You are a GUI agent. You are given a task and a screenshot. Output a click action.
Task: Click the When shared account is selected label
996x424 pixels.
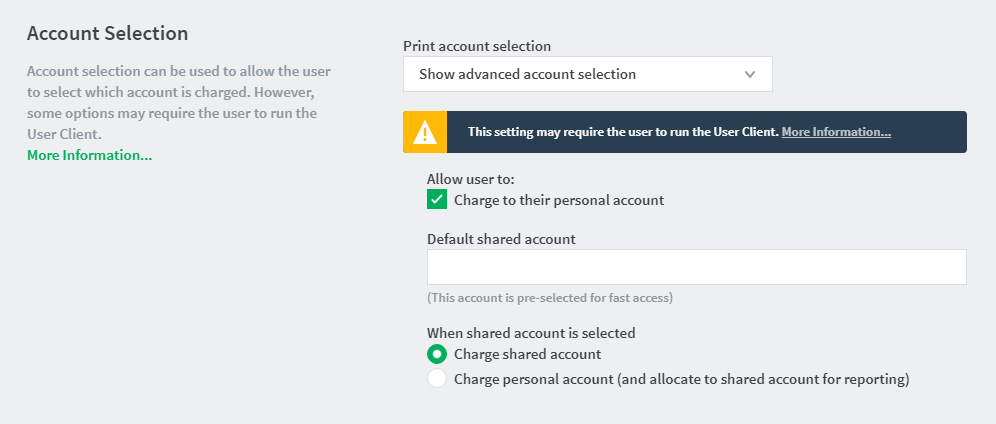pos(531,333)
